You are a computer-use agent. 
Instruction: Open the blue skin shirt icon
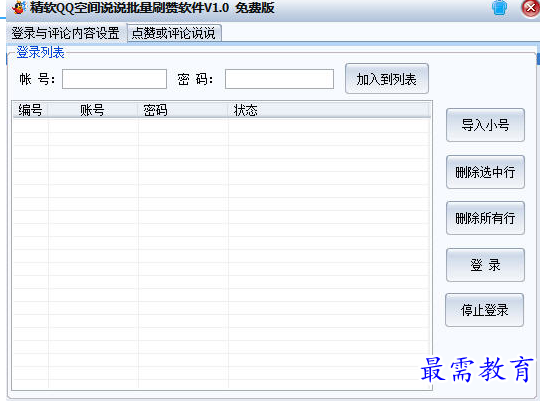[x=499, y=8]
